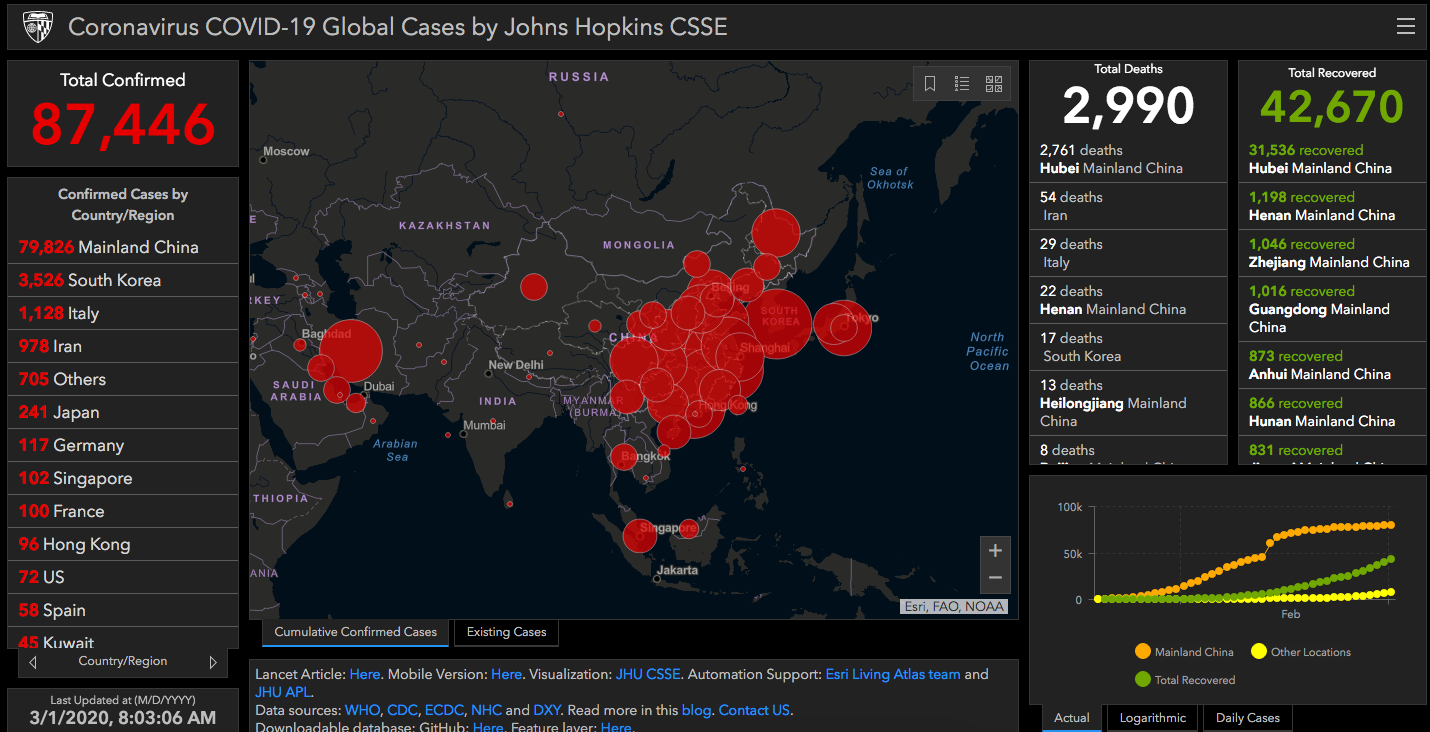Switch to the Logarithmic chart tab
This screenshot has width=1430, height=732.
pyautogui.click(x=1152, y=718)
